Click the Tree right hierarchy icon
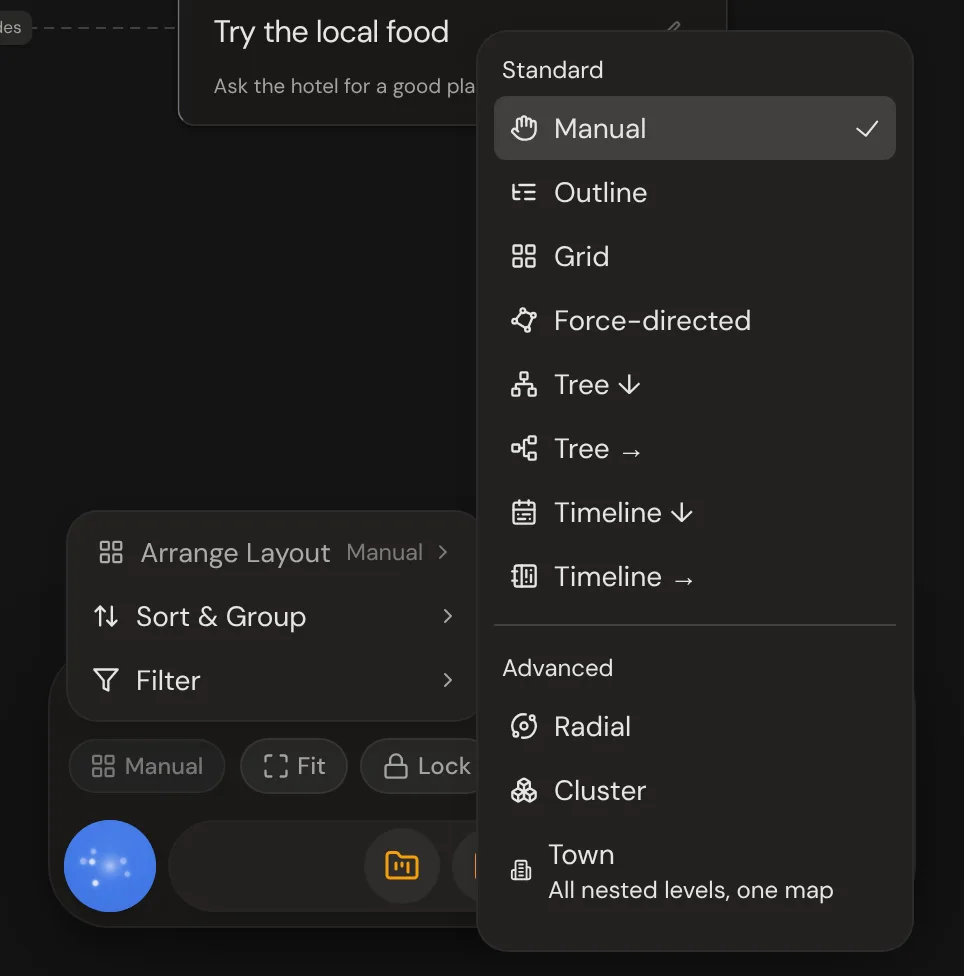Viewport: 964px width, 976px height. click(x=523, y=448)
